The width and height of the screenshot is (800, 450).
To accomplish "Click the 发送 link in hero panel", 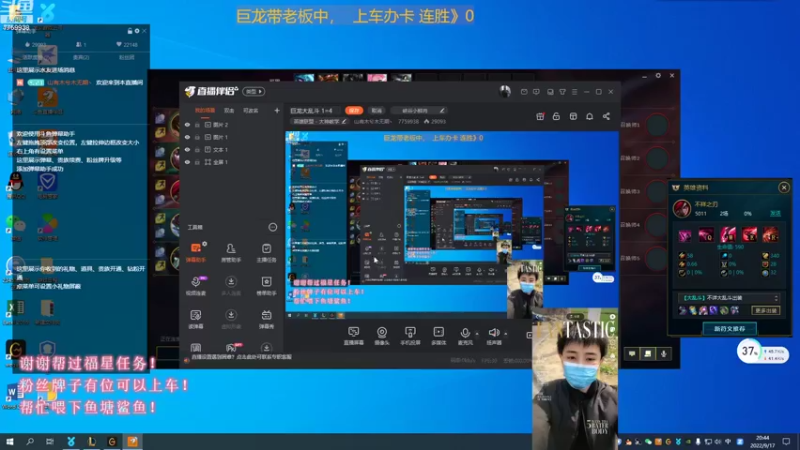I will click(x=775, y=214).
